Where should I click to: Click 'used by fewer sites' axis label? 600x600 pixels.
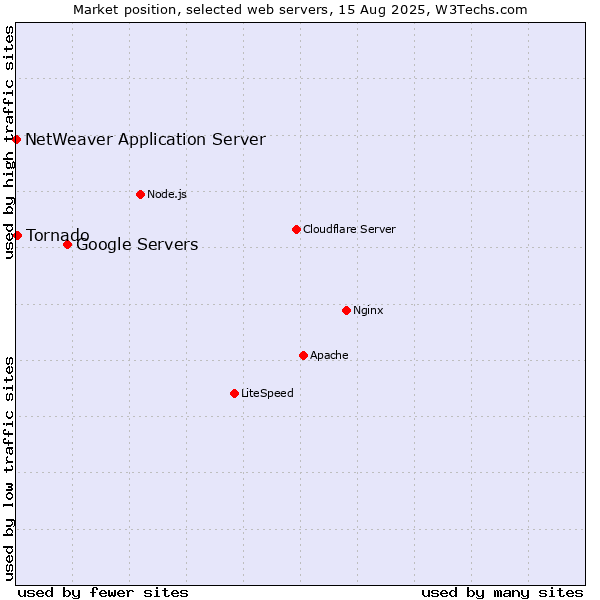point(103,593)
